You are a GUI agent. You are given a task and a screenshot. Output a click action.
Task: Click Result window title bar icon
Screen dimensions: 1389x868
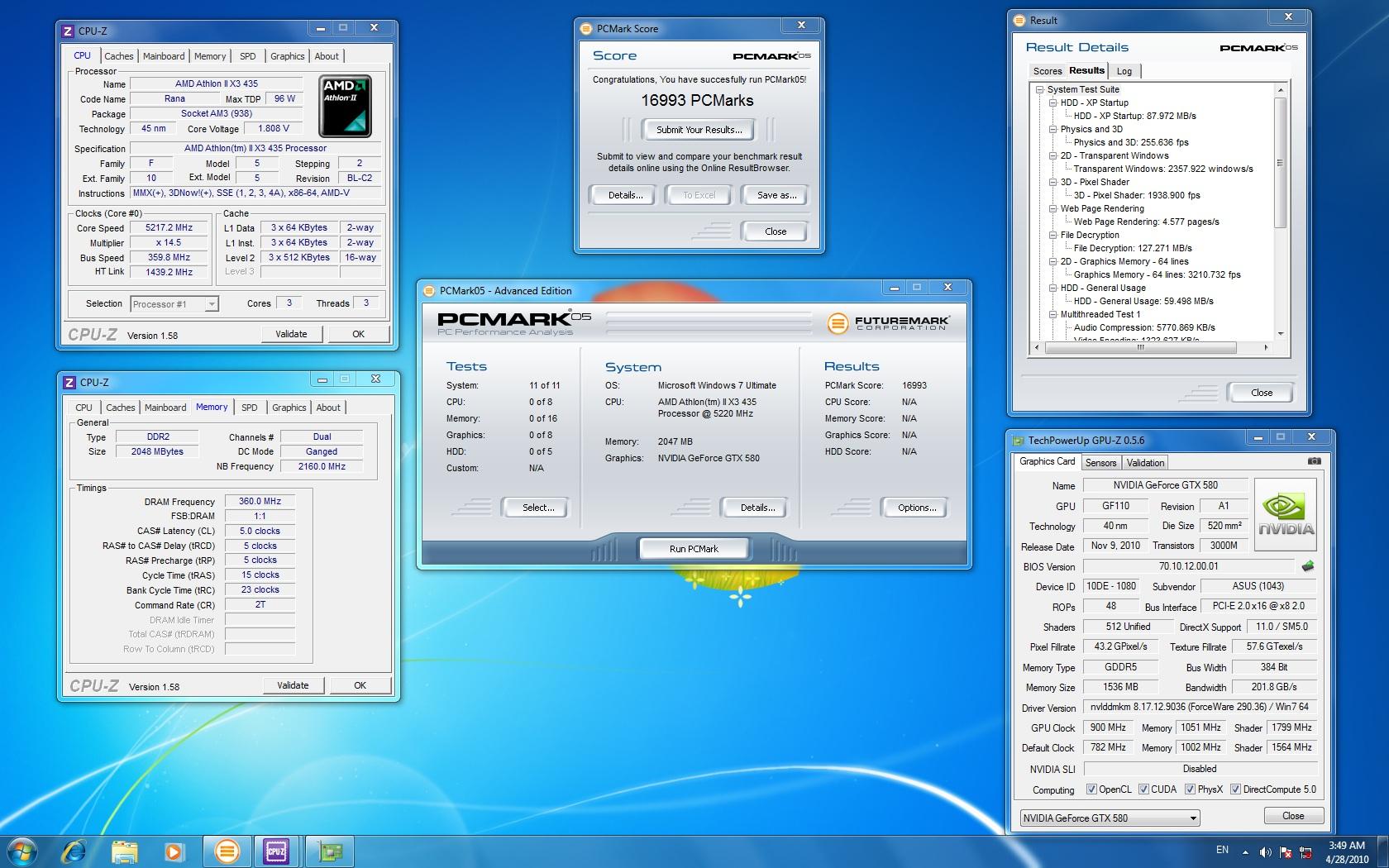[x=1019, y=21]
